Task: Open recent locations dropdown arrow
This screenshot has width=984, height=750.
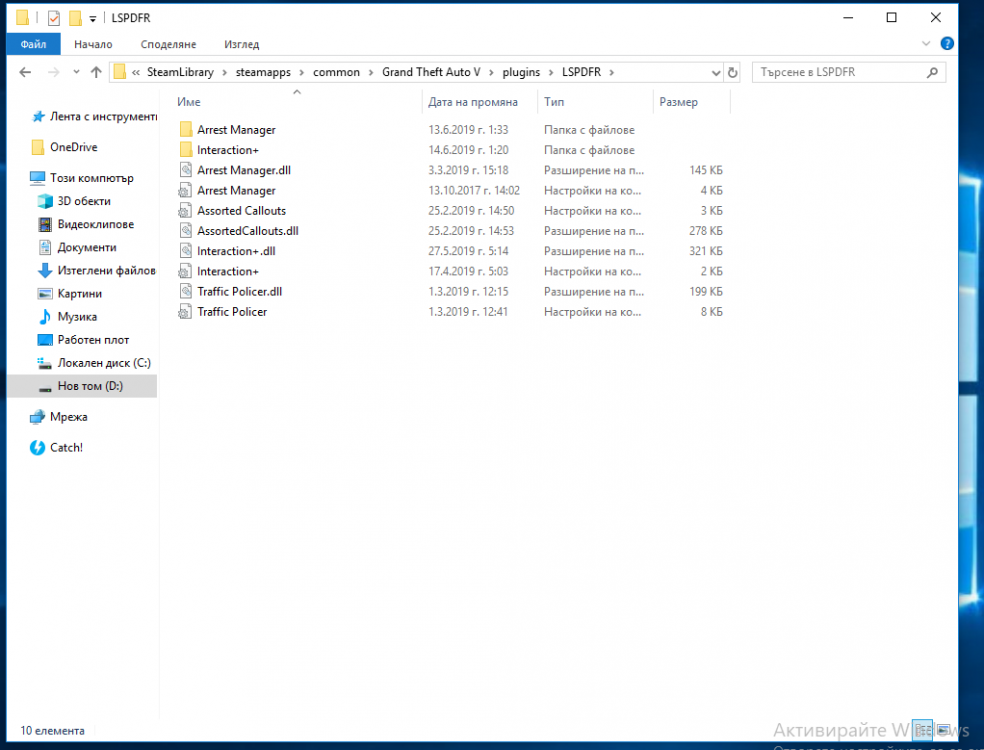Action: 77,72
